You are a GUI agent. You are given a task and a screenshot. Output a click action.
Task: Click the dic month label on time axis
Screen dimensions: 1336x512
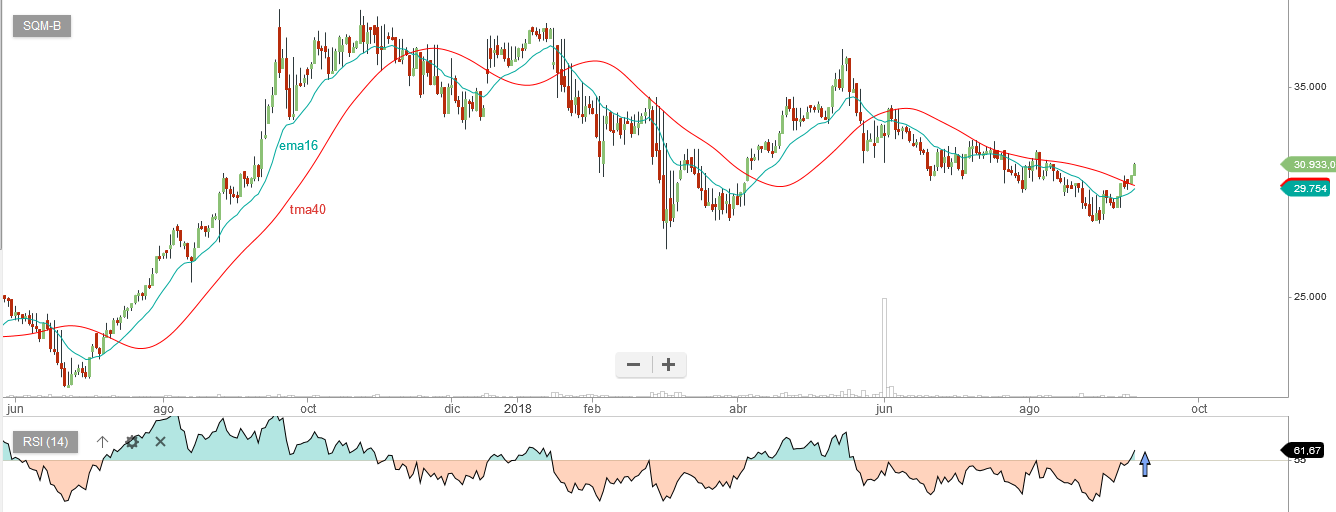pos(452,408)
